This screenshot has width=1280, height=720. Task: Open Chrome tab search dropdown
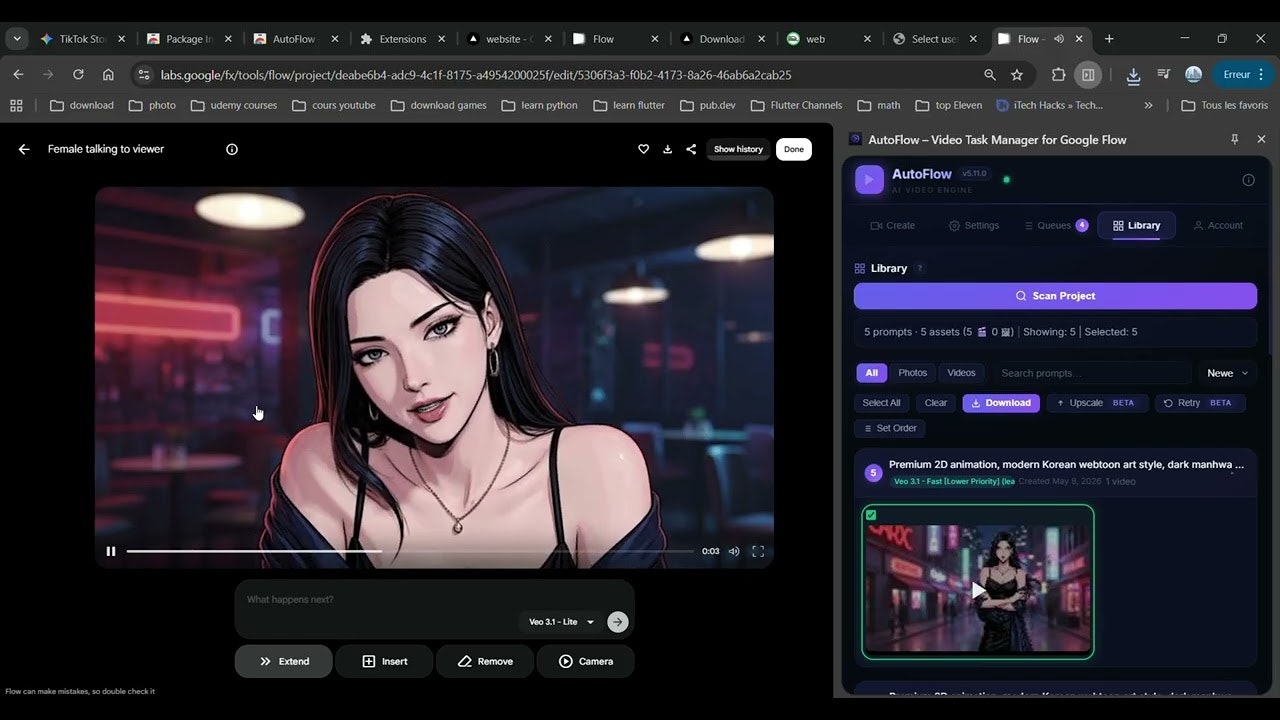pyautogui.click(x=17, y=39)
